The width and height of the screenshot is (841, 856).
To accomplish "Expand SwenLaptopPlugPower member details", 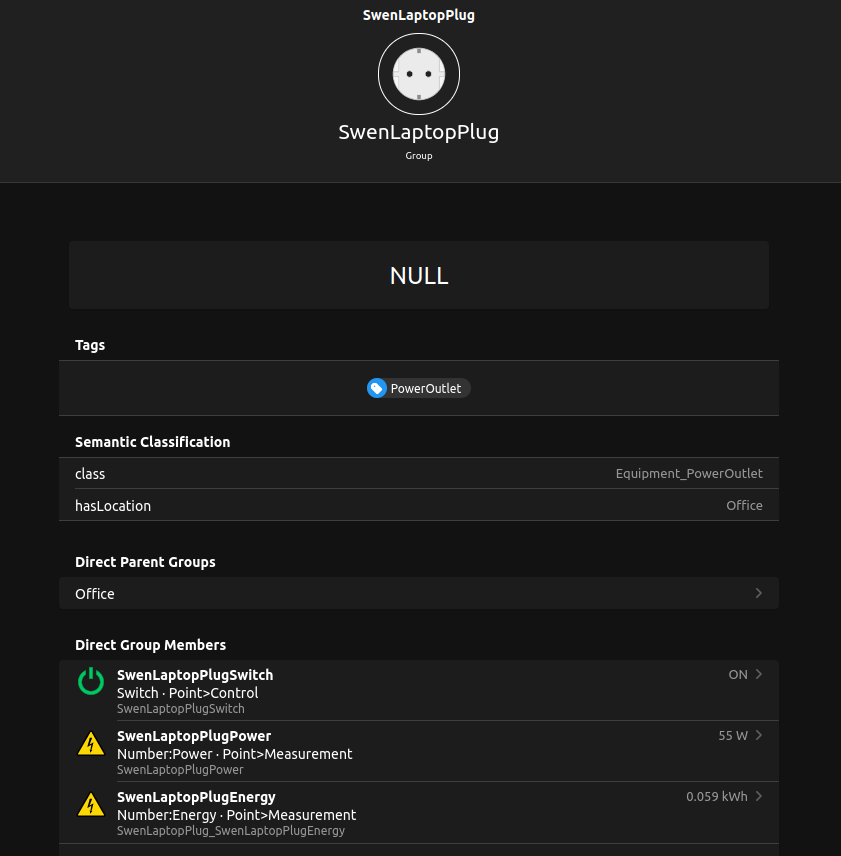I will click(759, 735).
